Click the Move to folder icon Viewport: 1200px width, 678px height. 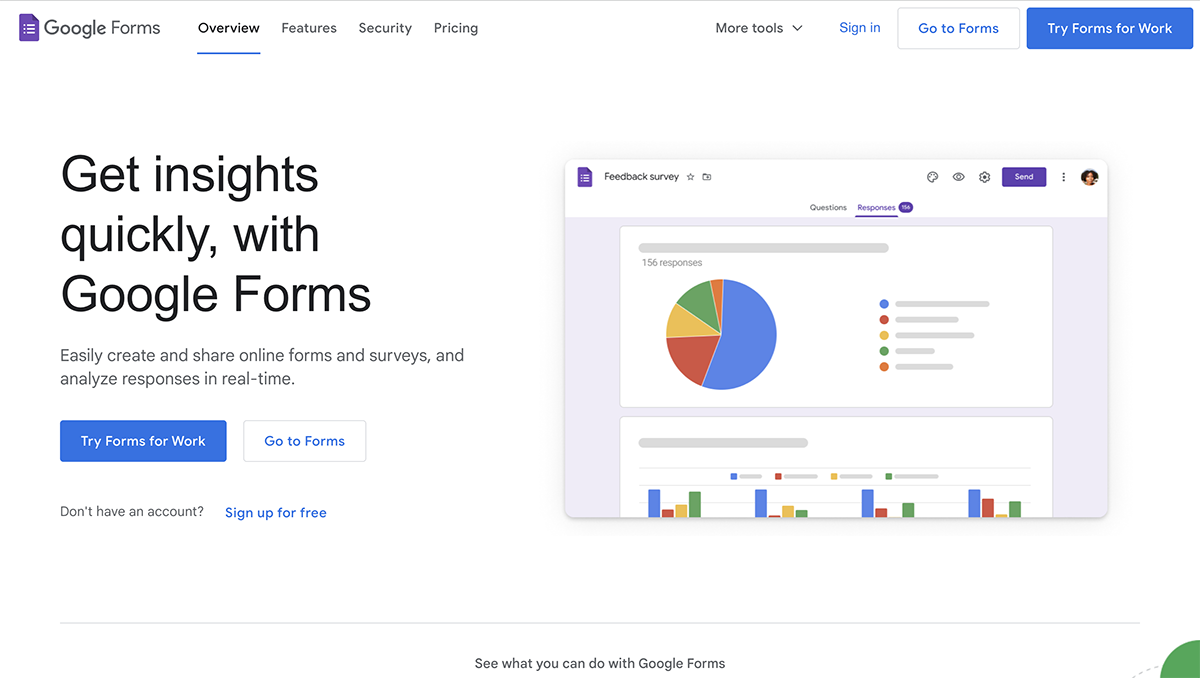click(706, 176)
